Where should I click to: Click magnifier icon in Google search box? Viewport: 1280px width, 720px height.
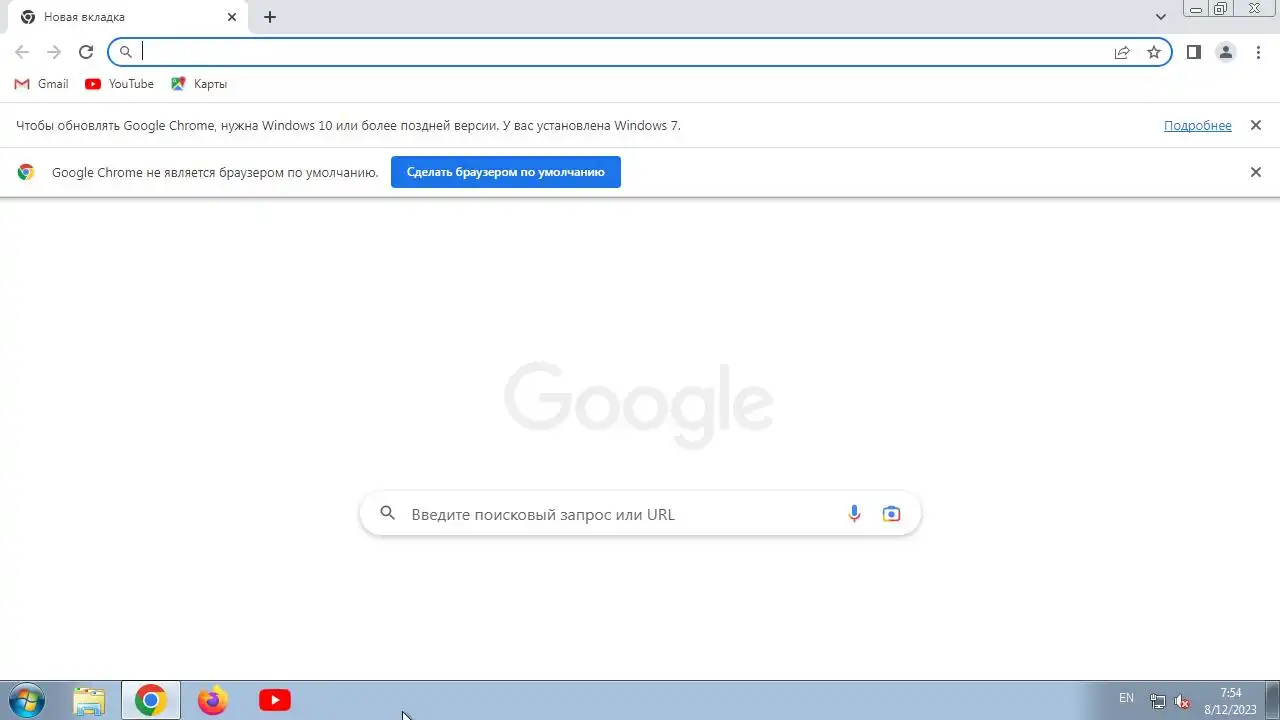point(388,514)
